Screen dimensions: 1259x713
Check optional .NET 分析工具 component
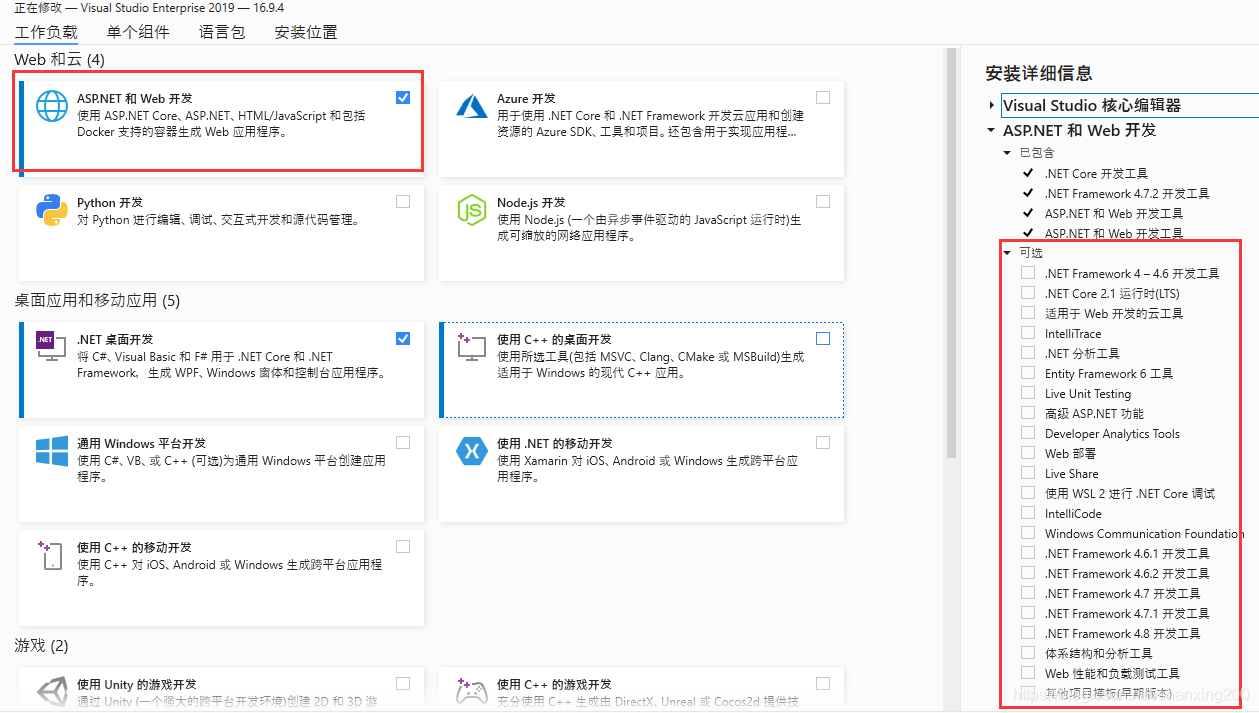[x=1028, y=353]
